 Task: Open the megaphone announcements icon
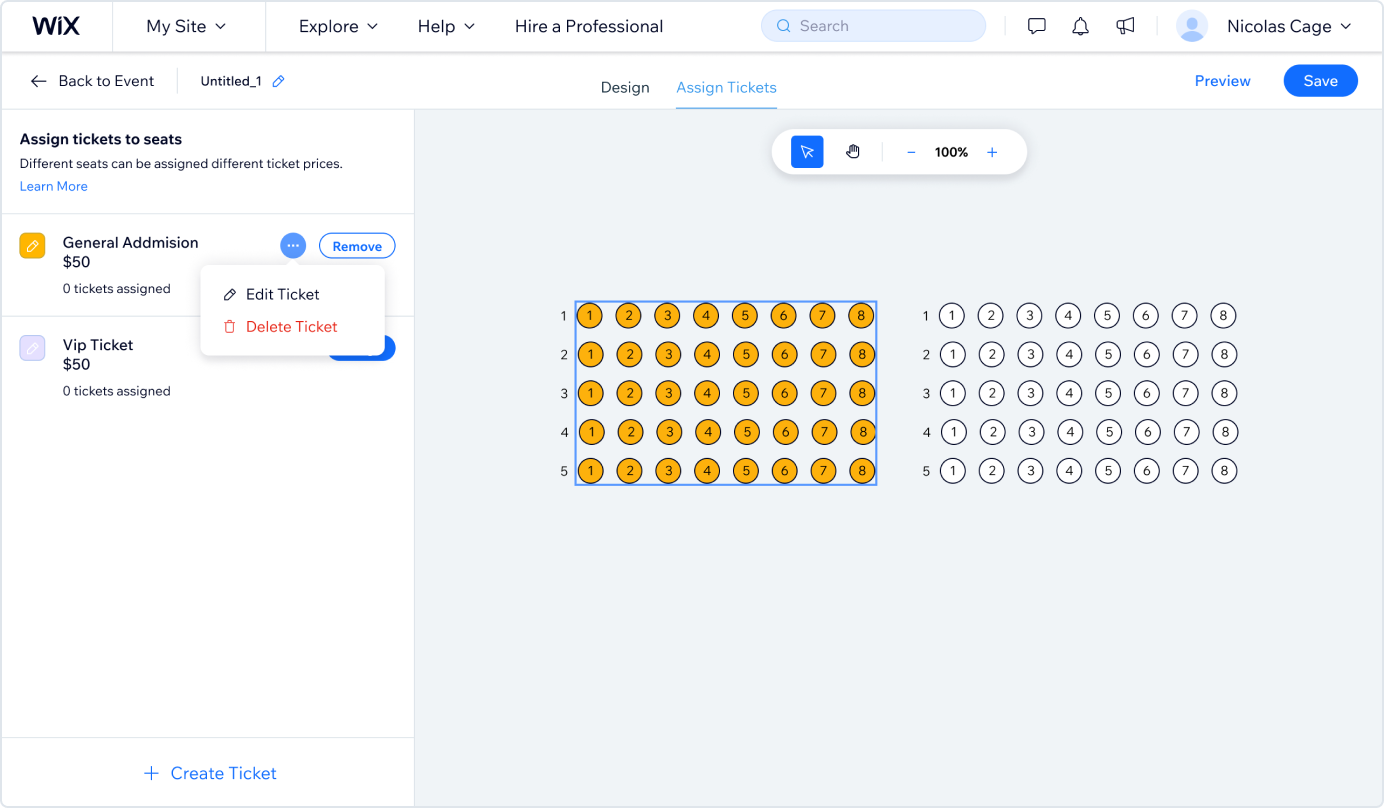coord(1125,27)
